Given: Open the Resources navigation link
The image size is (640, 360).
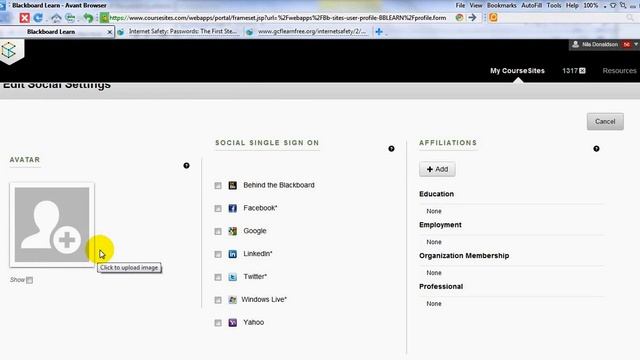Looking at the screenshot, I should (x=619, y=71).
